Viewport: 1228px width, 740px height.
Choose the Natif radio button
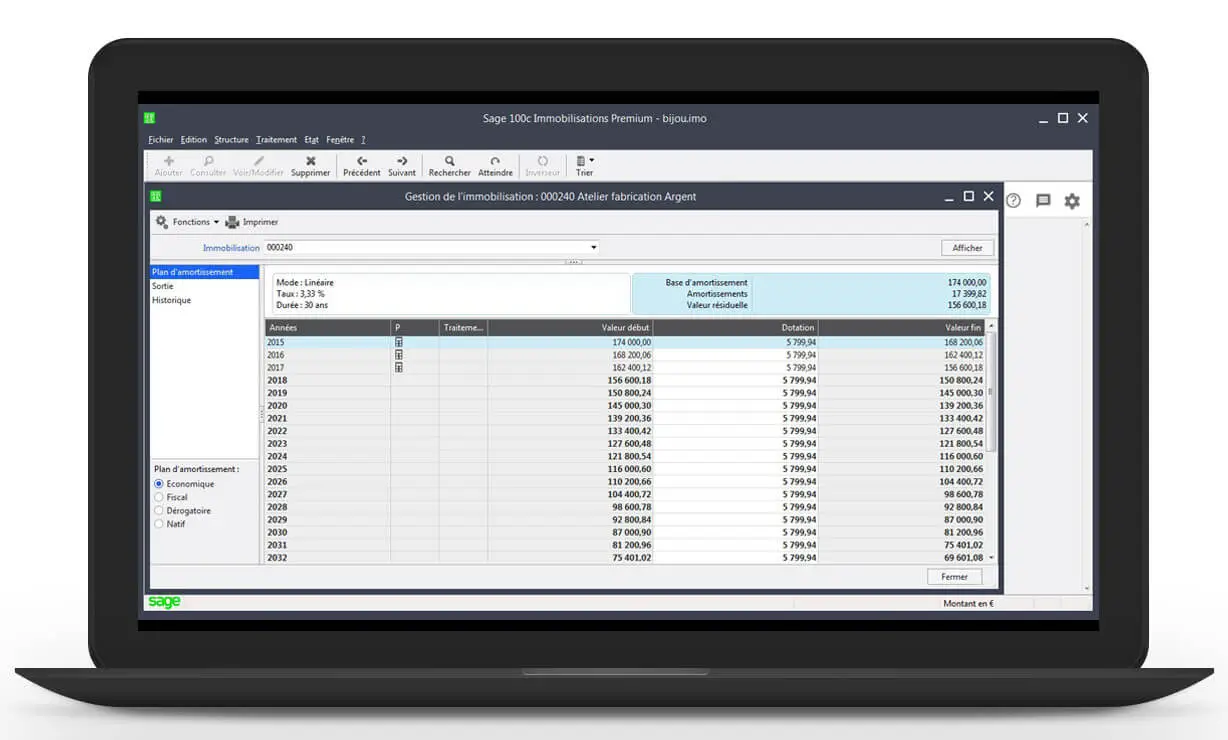point(159,524)
